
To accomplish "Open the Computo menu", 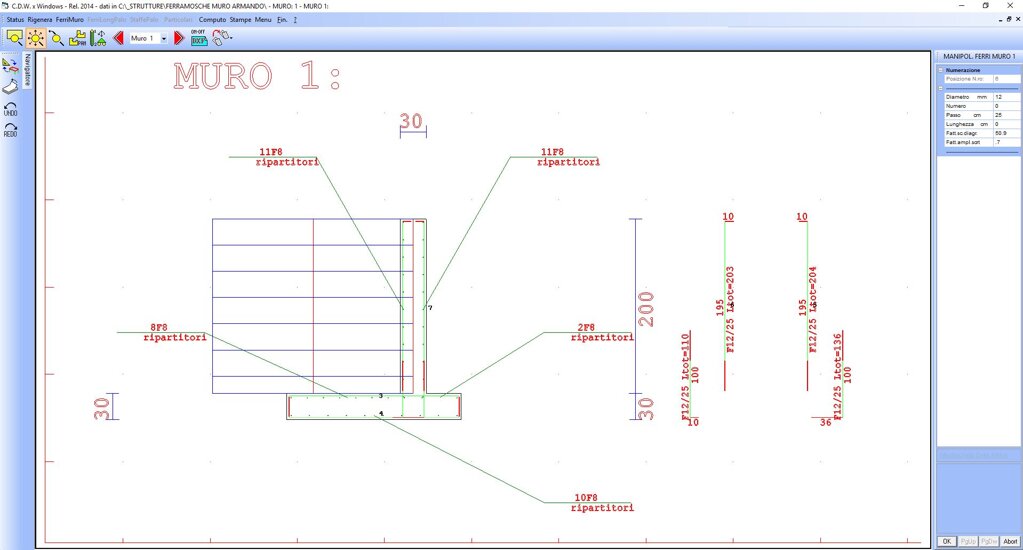I will 212,19.
